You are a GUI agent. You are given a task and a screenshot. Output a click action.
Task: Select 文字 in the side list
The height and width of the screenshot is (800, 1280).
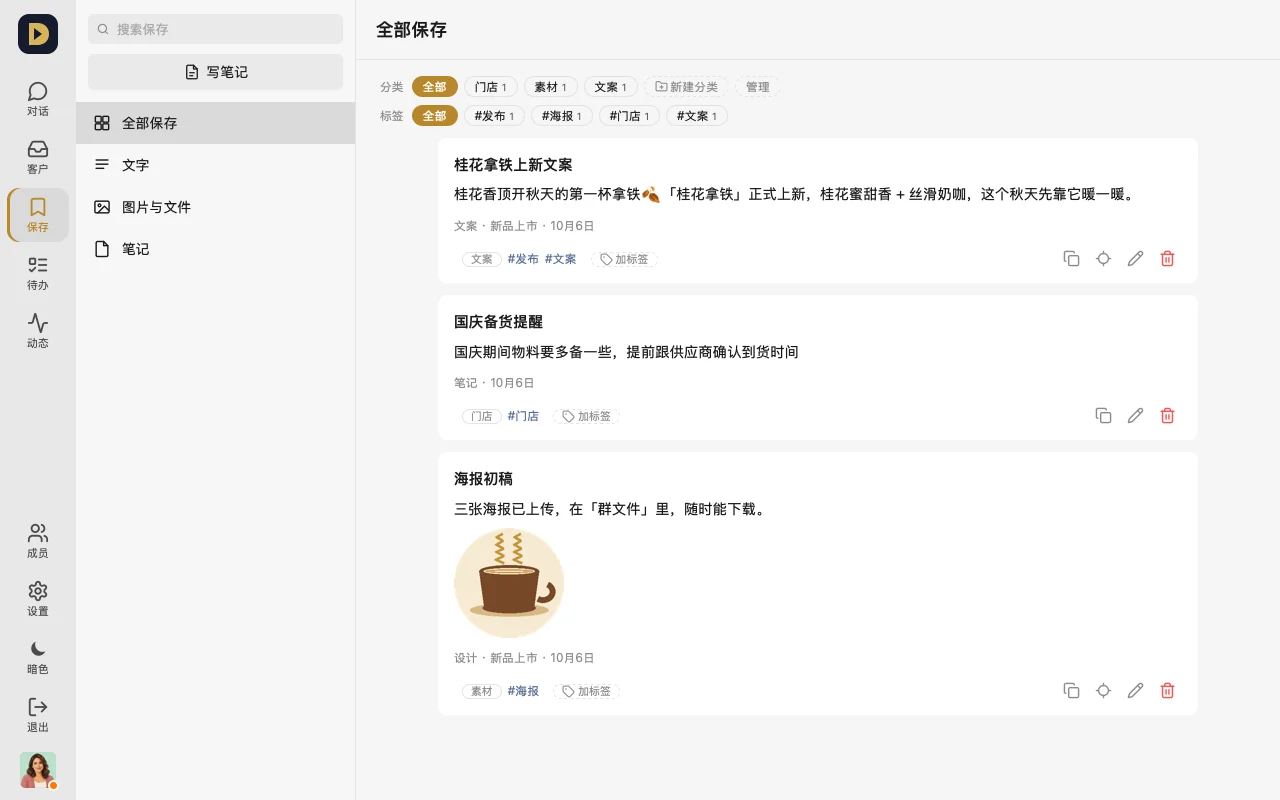(215, 165)
